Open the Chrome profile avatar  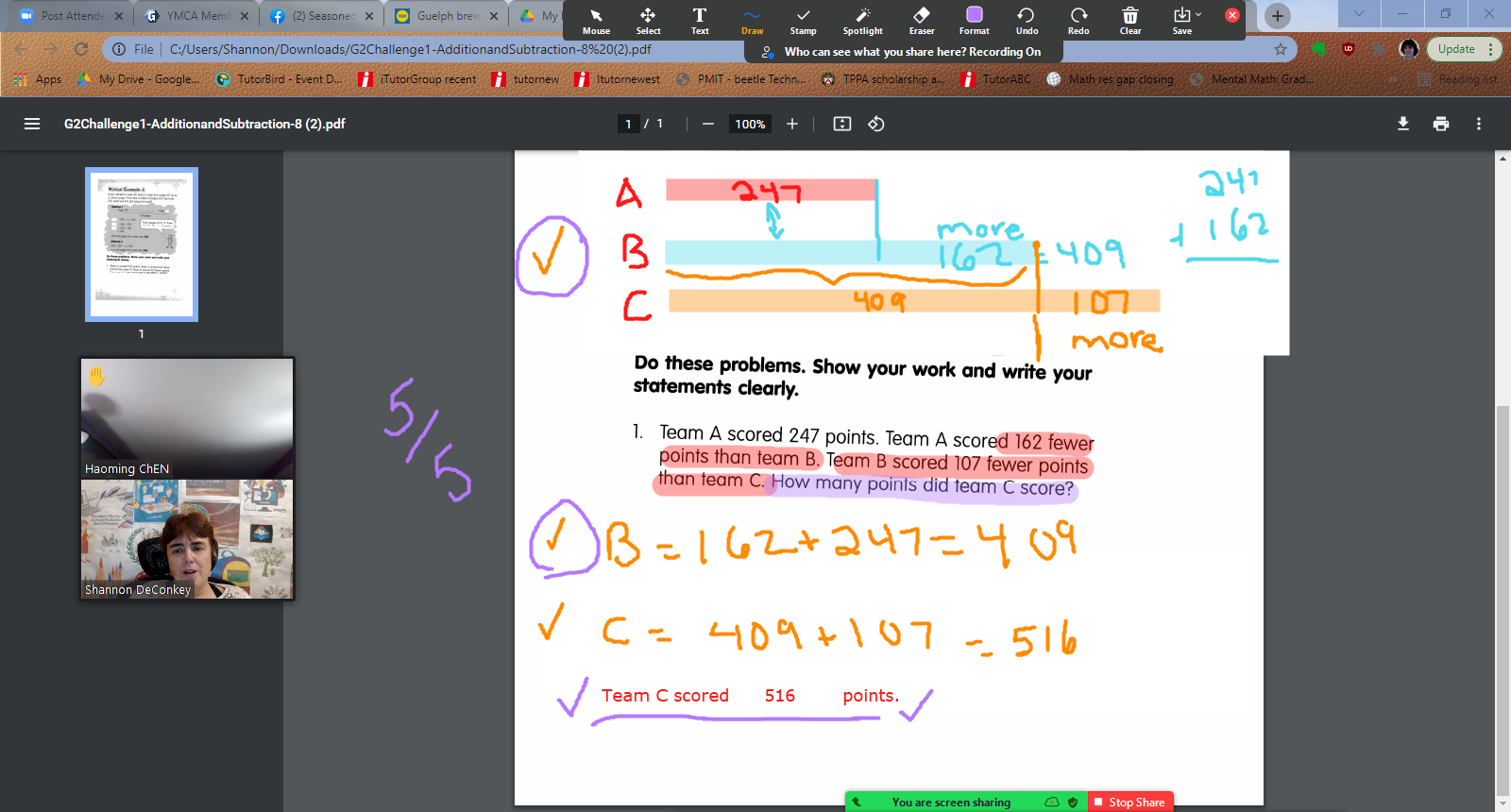tap(1409, 49)
